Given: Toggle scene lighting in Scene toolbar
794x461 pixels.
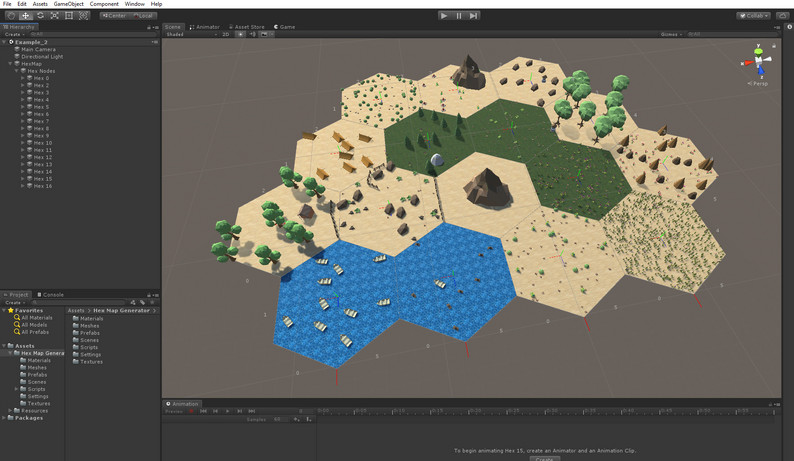Looking at the screenshot, I should point(241,34).
